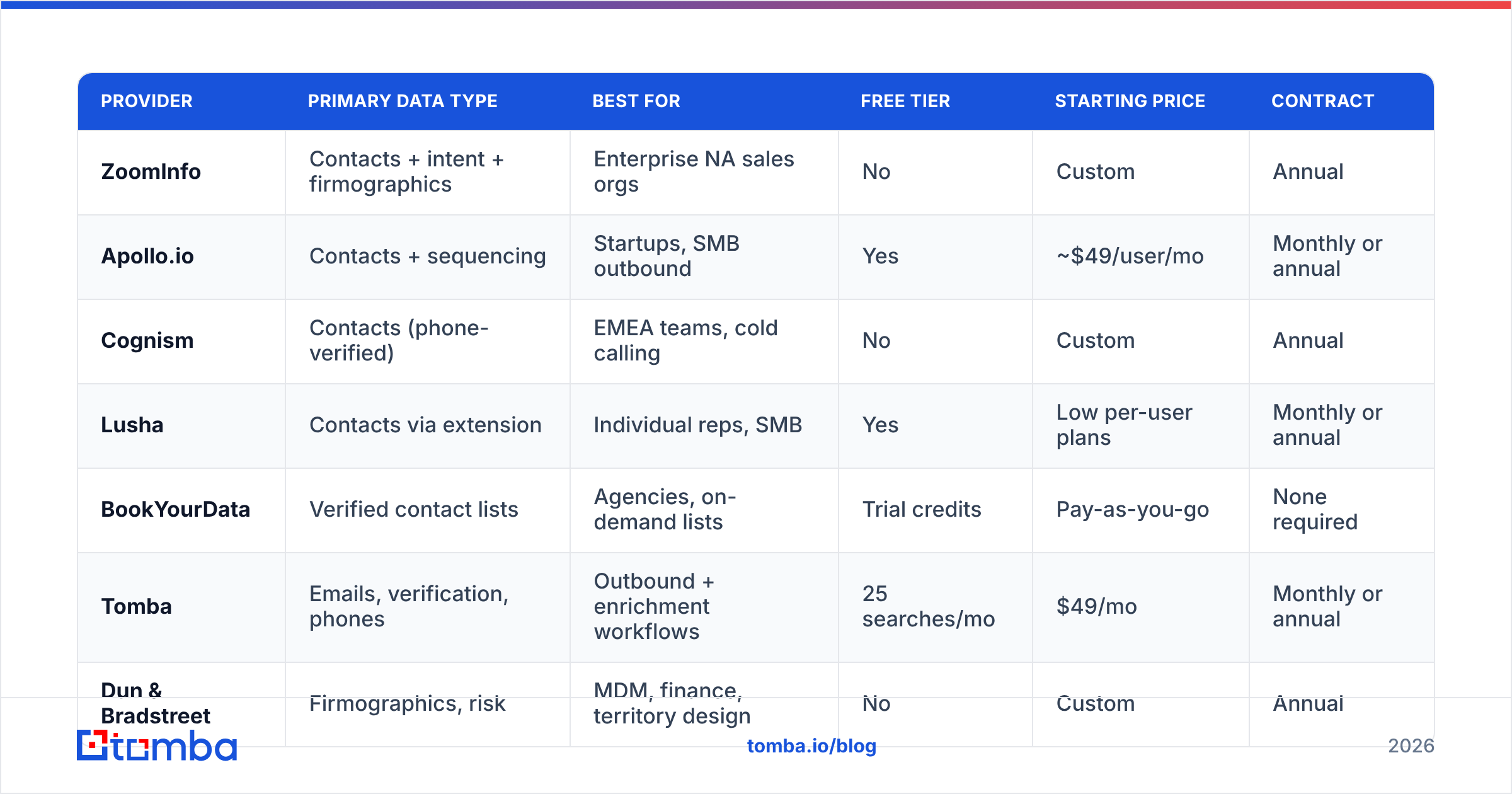Select the BookYourData provider cell
This screenshot has height=794, width=1512.
181,510
